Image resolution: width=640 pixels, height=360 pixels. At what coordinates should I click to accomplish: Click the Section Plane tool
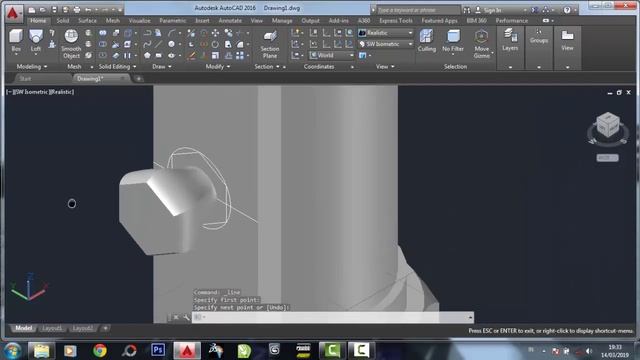(270, 44)
